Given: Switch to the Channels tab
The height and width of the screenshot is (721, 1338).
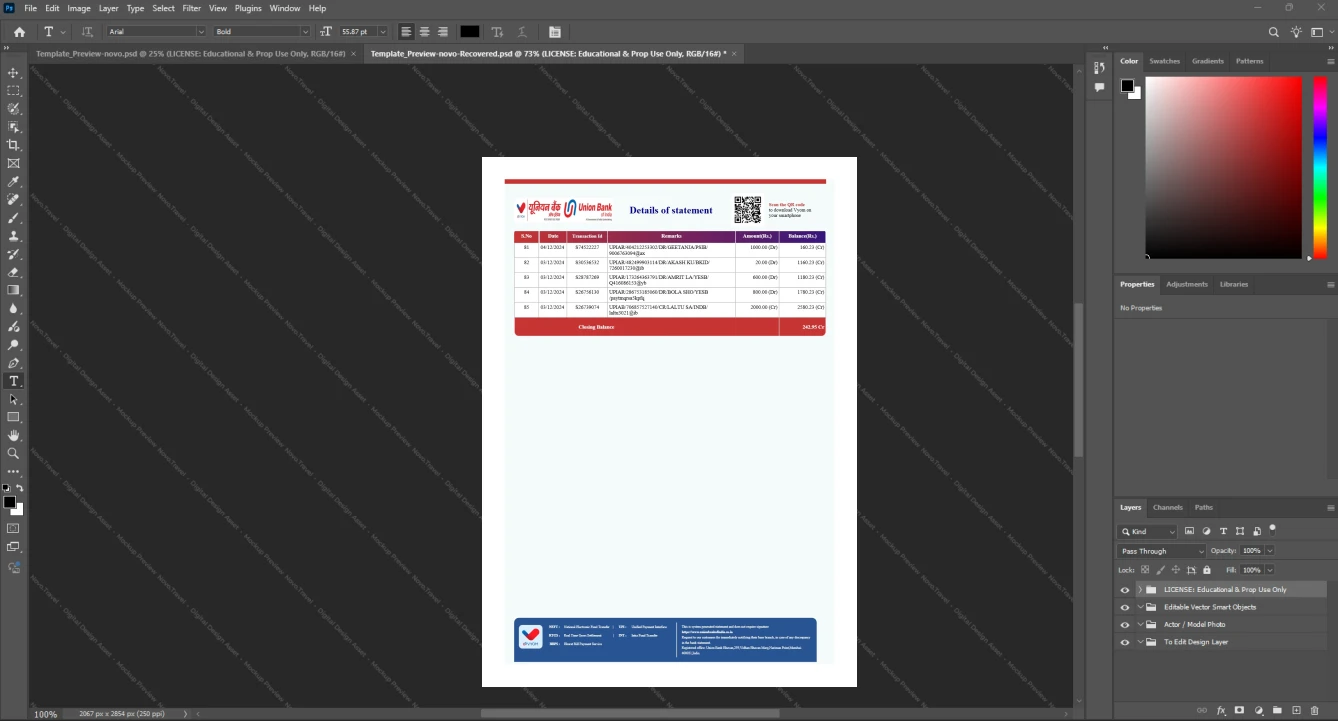Looking at the screenshot, I should pos(1167,507).
